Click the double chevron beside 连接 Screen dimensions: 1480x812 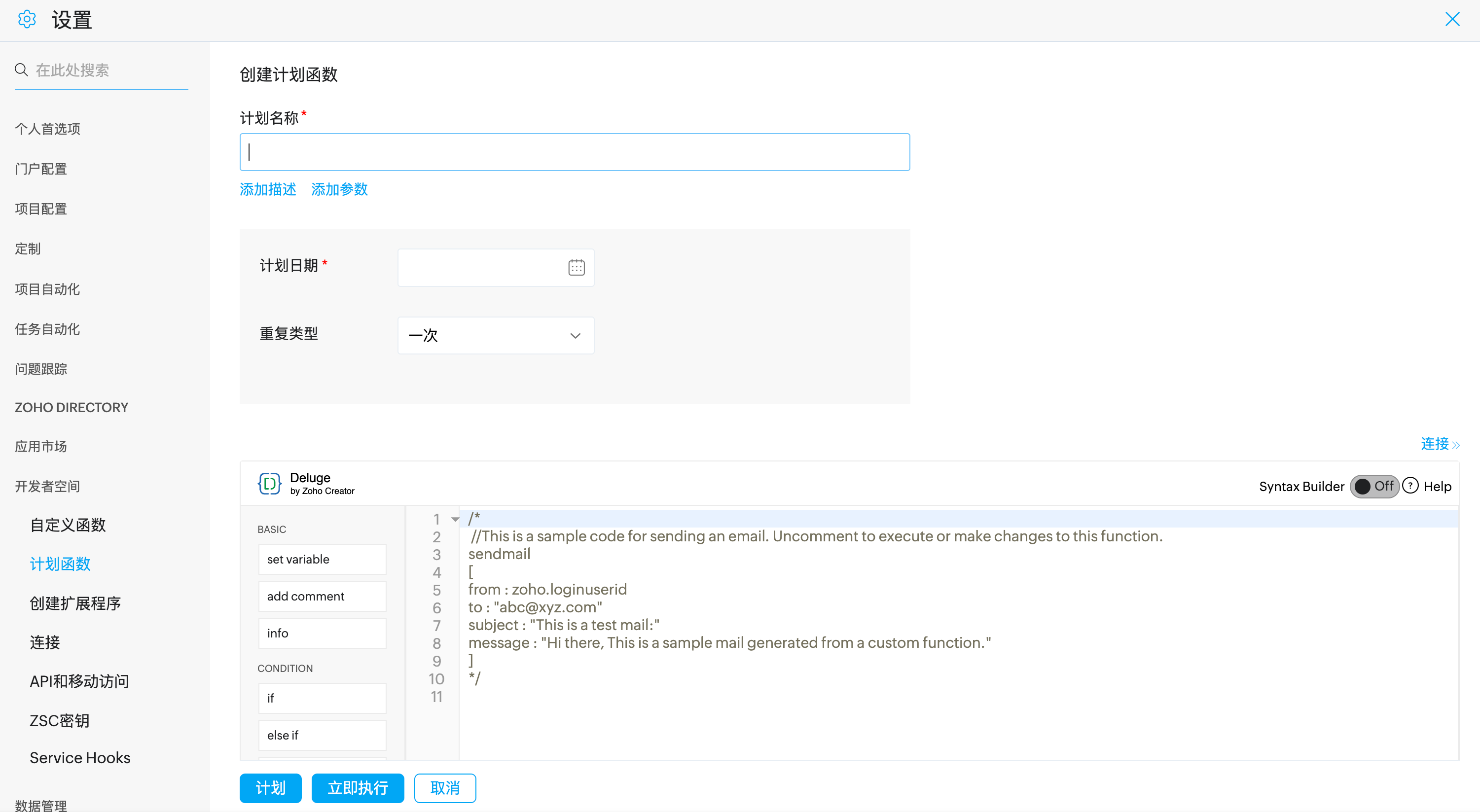click(1455, 445)
